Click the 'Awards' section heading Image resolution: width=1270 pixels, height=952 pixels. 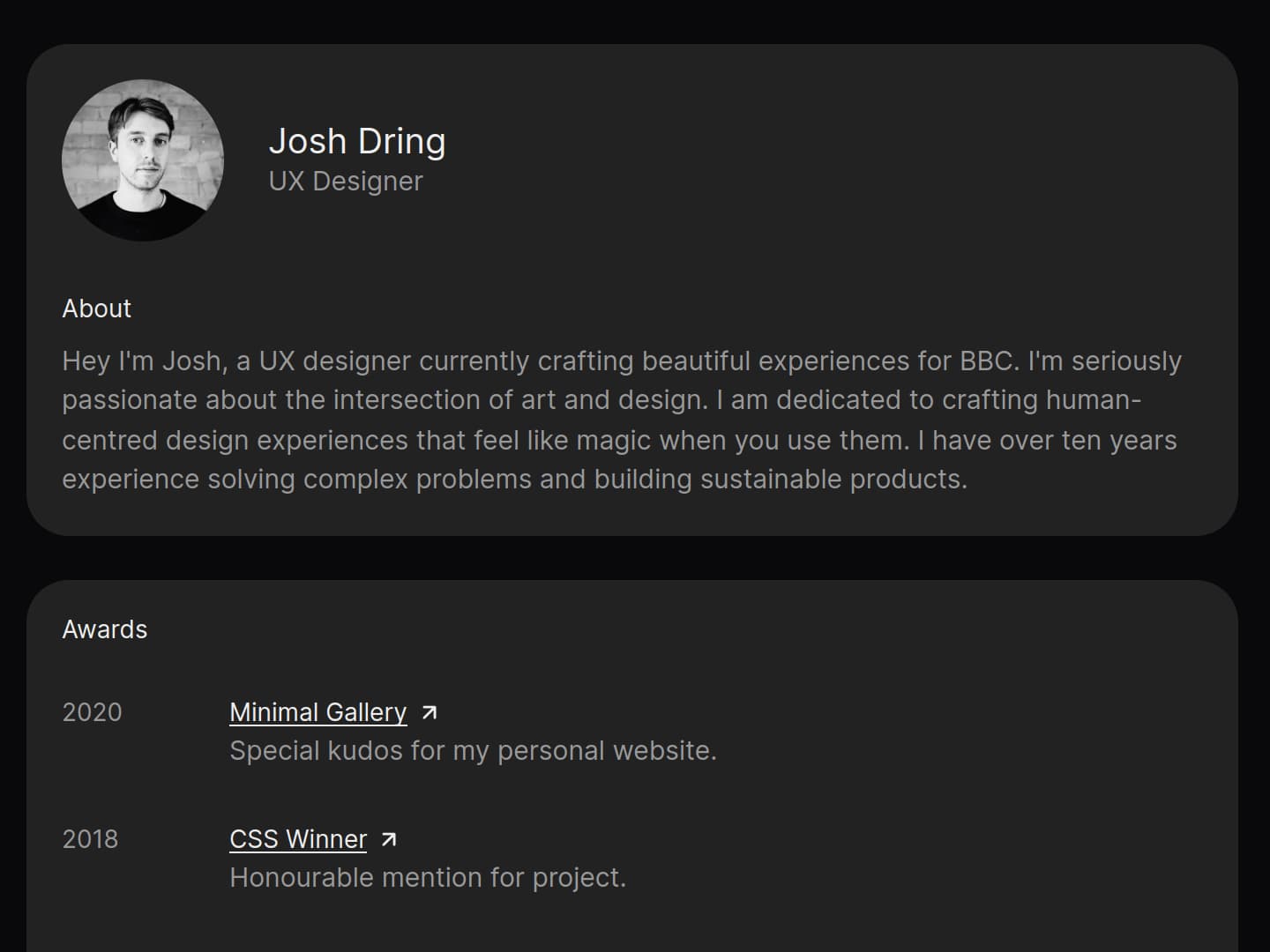pos(105,629)
